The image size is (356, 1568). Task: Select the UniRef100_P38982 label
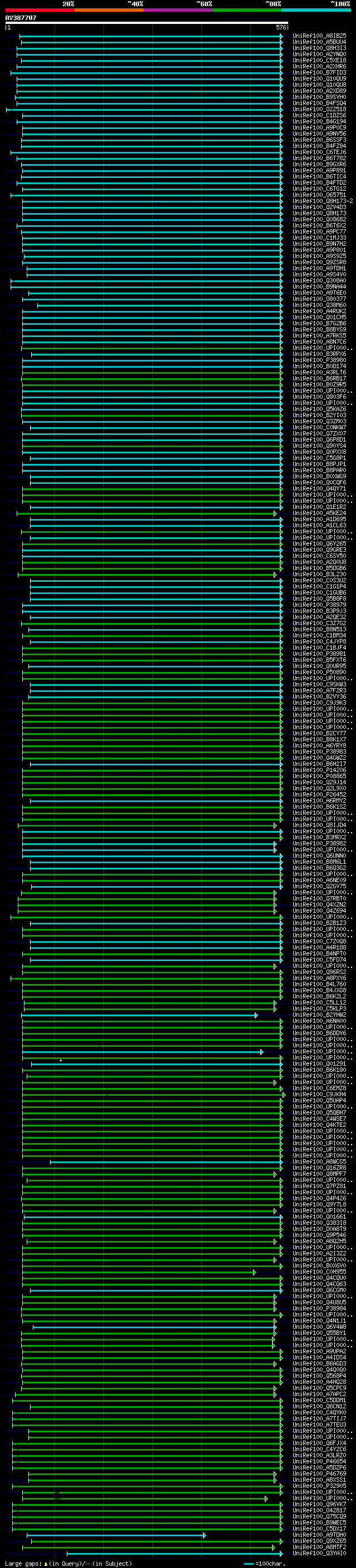click(x=319, y=844)
